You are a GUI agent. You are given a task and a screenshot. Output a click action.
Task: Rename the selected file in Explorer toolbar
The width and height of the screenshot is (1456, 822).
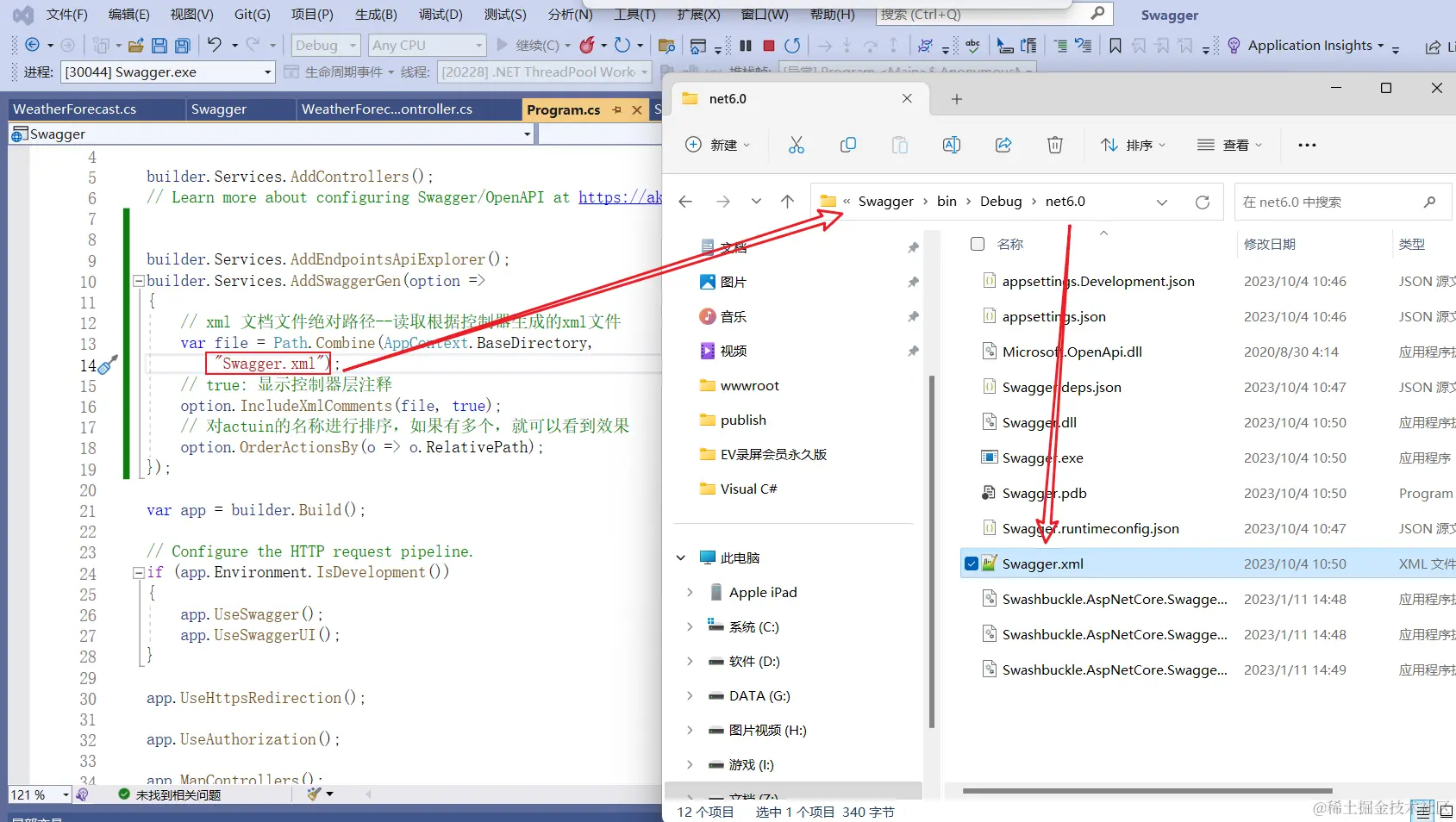pyautogui.click(x=952, y=145)
